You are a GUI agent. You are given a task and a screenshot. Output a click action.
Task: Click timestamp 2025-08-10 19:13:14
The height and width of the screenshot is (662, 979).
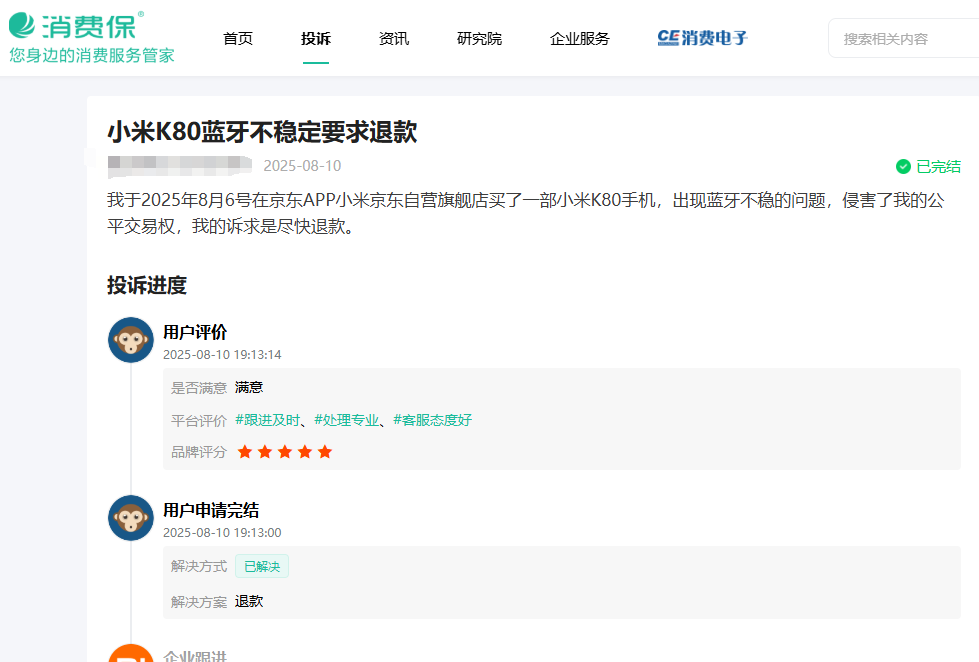pos(222,355)
